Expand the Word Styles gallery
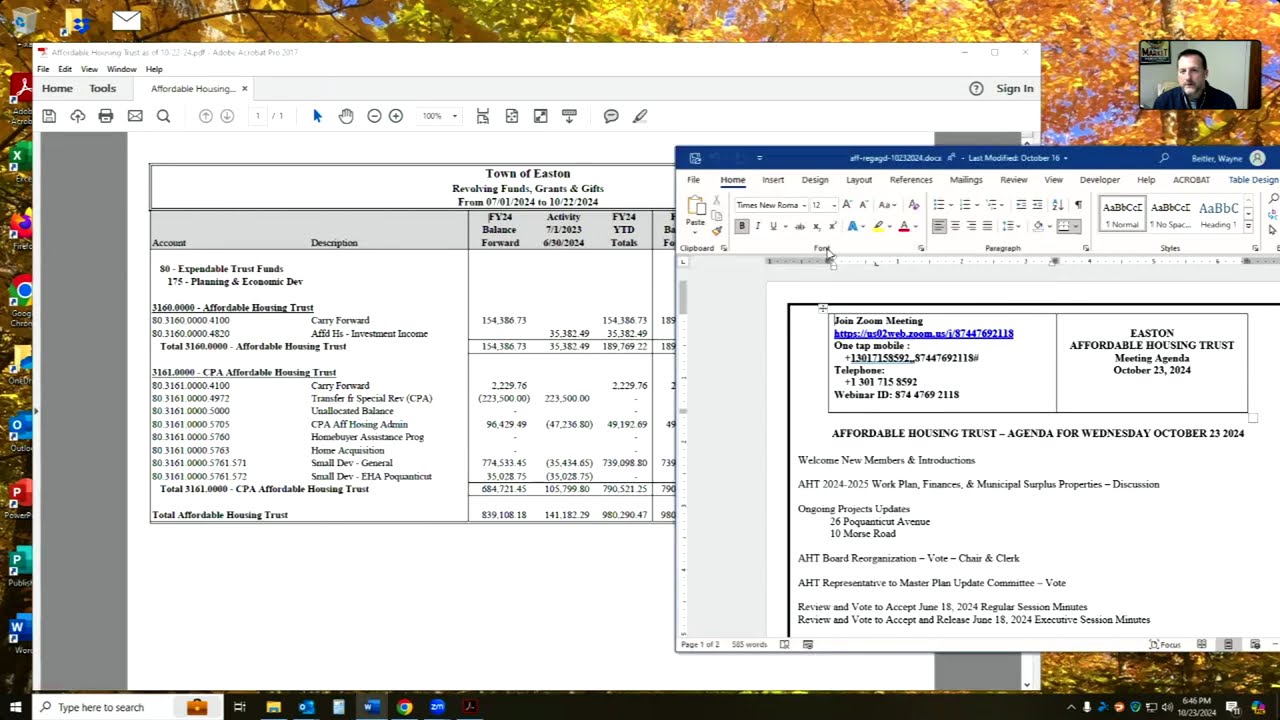The width and height of the screenshot is (1280, 720). coord(1248,227)
